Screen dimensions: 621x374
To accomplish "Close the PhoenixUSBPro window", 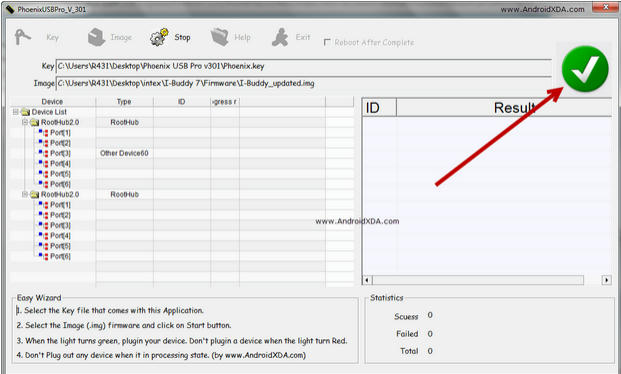I will pos(606,8).
